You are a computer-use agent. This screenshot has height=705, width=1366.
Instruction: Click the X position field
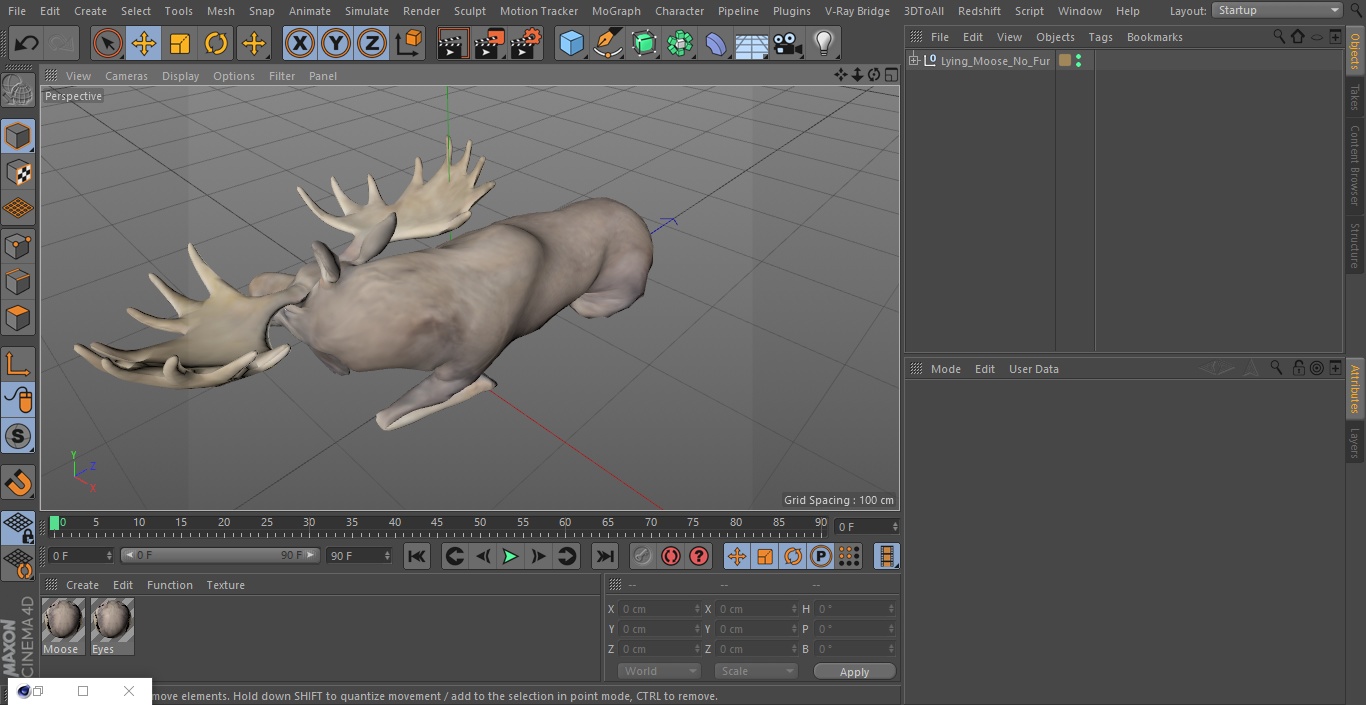(660, 609)
